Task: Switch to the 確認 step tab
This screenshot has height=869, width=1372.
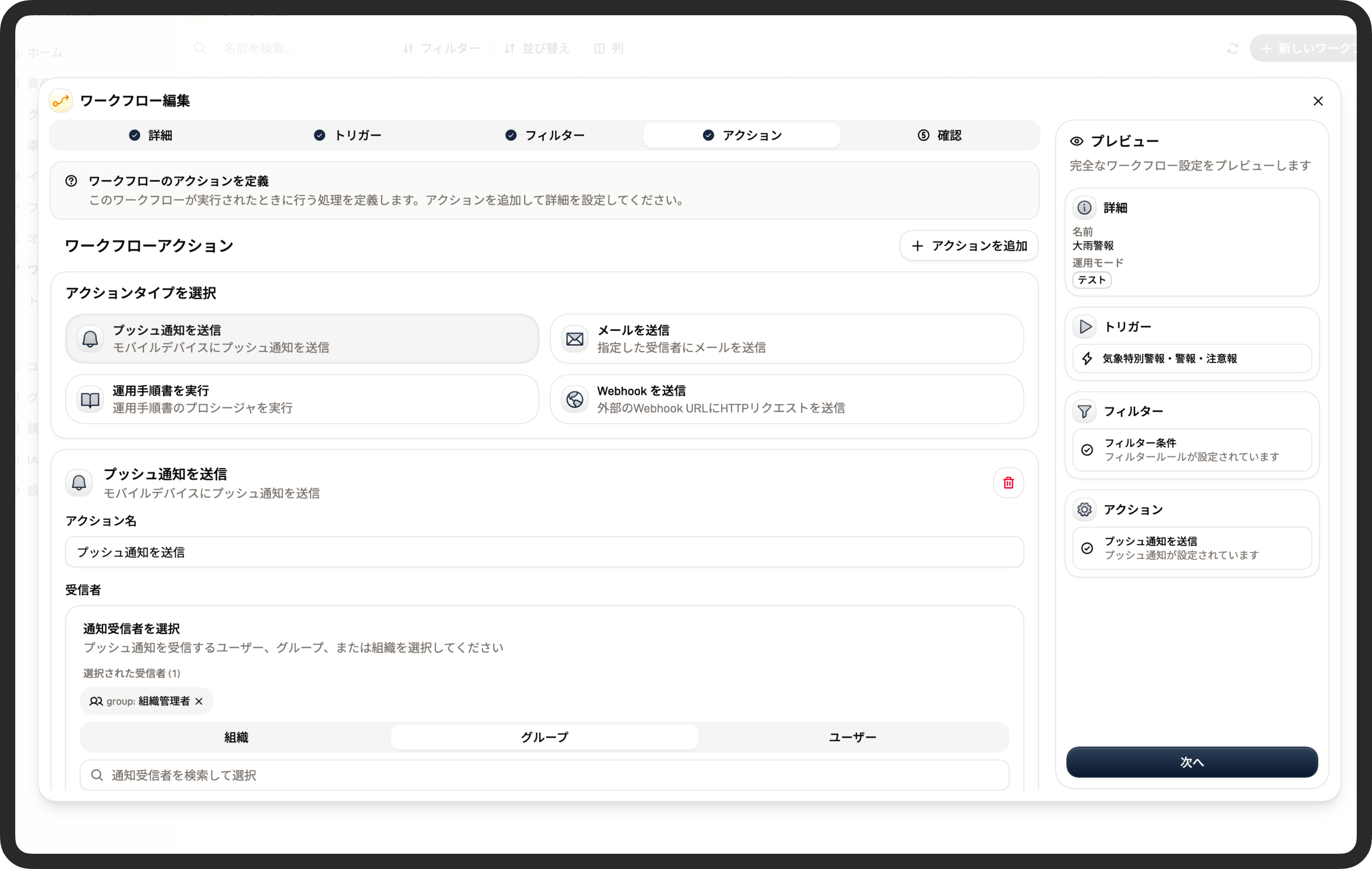Action: point(939,135)
